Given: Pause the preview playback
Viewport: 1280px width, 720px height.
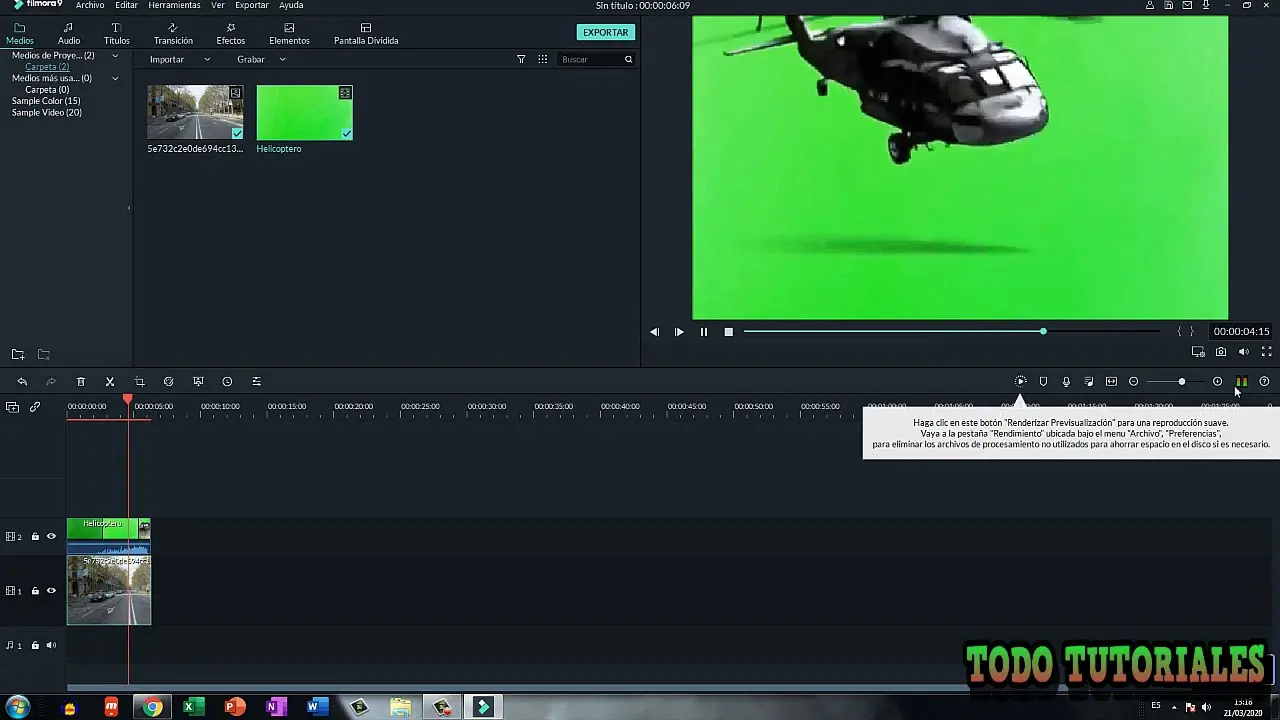Looking at the screenshot, I should [x=703, y=332].
